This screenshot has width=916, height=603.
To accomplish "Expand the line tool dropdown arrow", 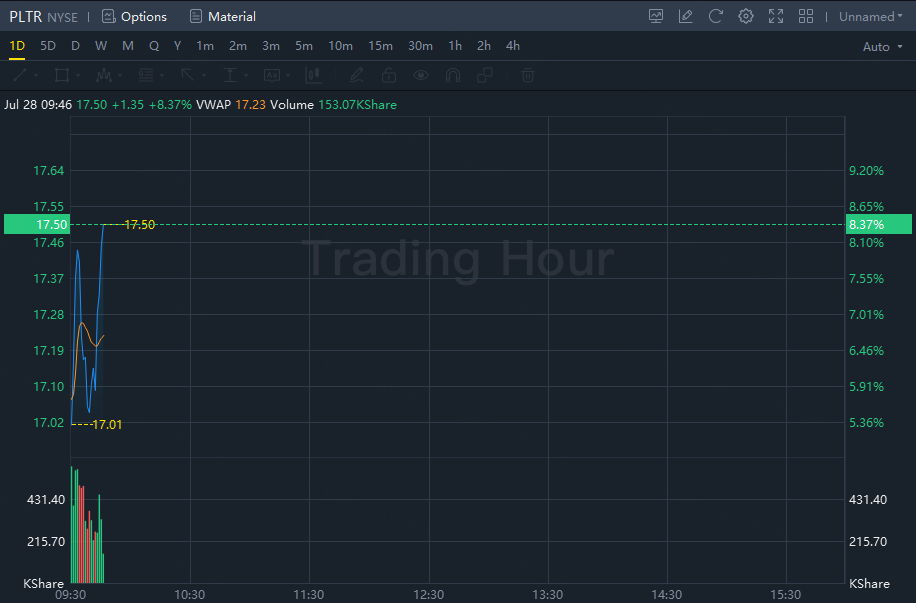I will tap(36, 75).
